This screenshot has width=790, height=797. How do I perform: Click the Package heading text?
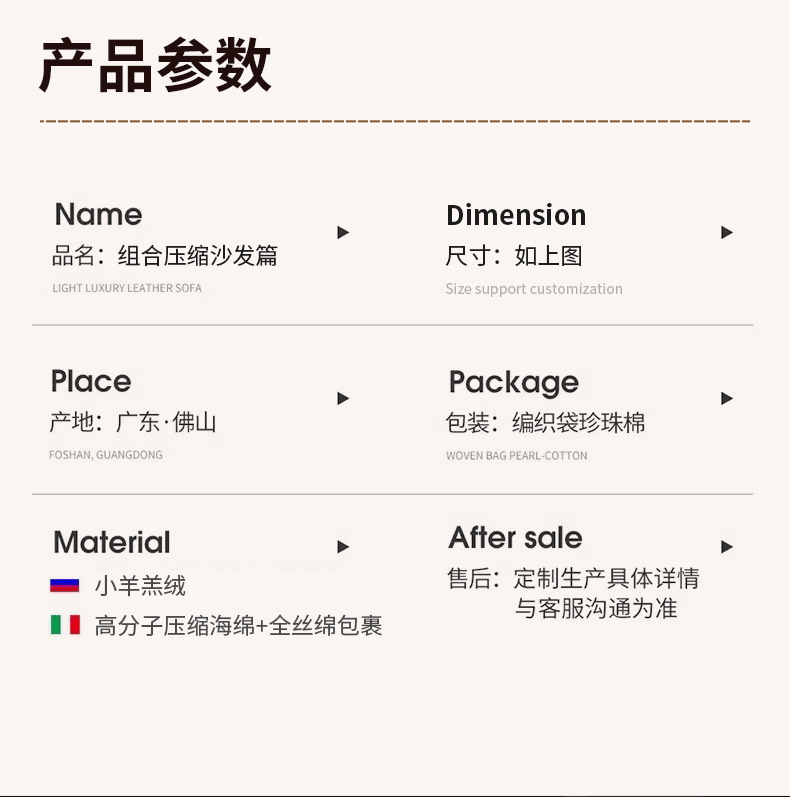(x=513, y=382)
